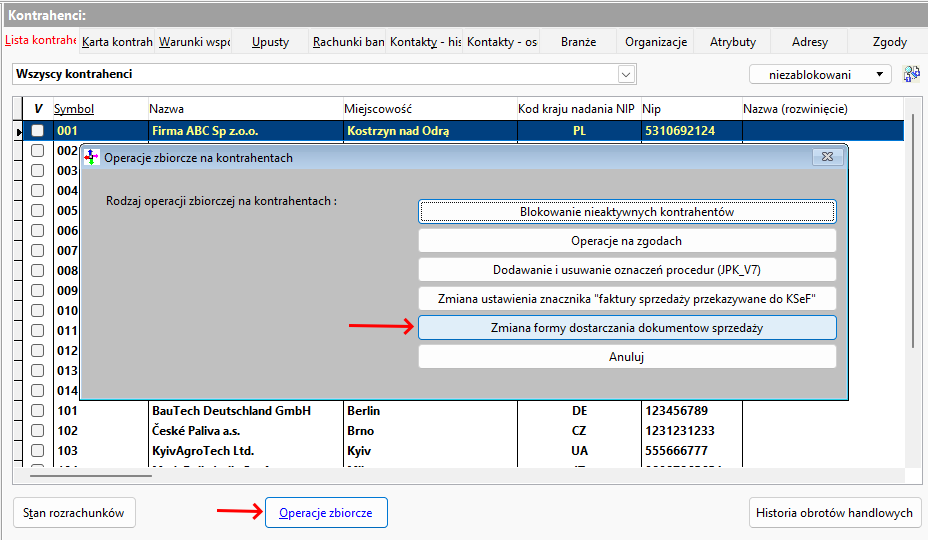Go to the Zgody tab

889,42
